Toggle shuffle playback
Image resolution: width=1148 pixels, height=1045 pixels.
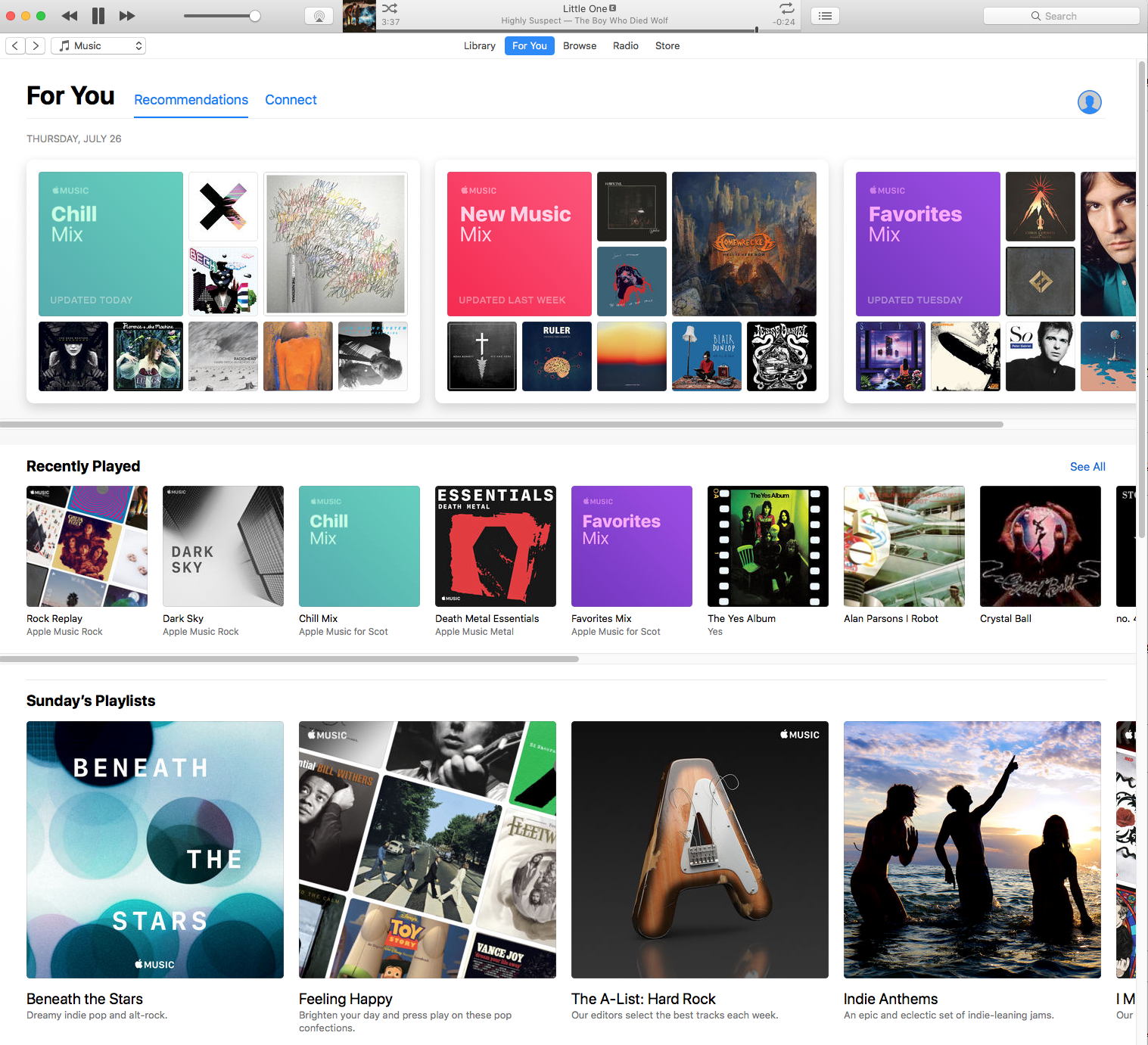coord(390,8)
